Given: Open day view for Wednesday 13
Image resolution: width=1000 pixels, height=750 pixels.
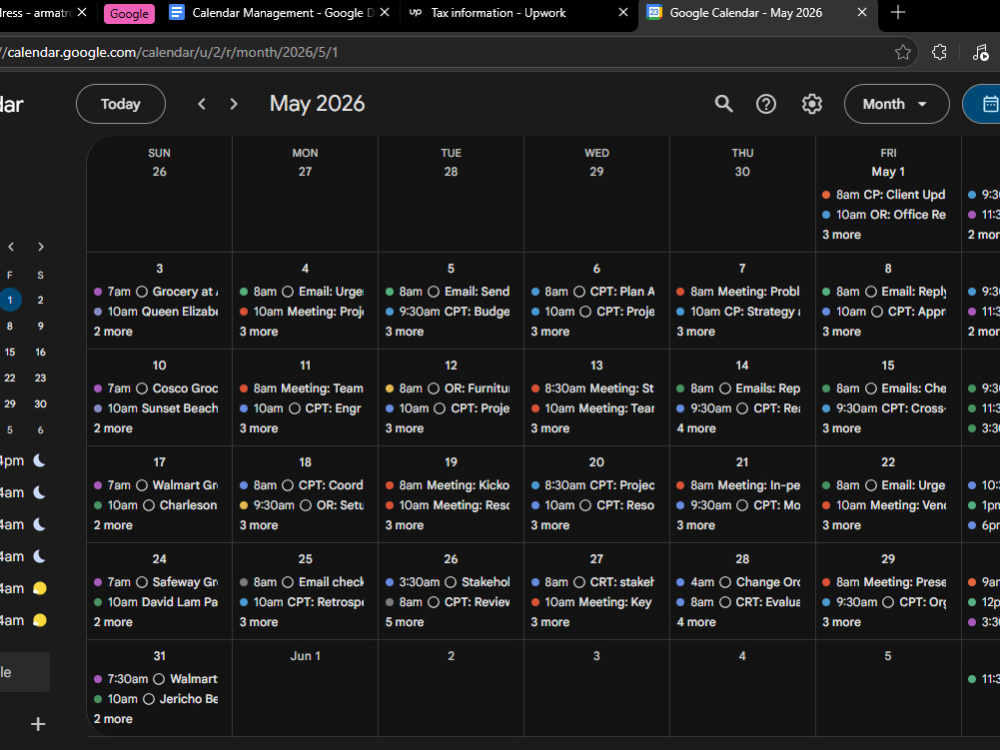Looking at the screenshot, I should click(x=596, y=365).
